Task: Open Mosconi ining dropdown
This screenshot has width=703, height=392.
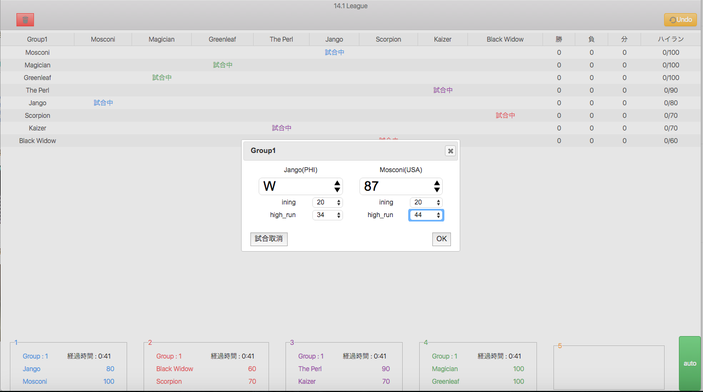Action: 426,202
